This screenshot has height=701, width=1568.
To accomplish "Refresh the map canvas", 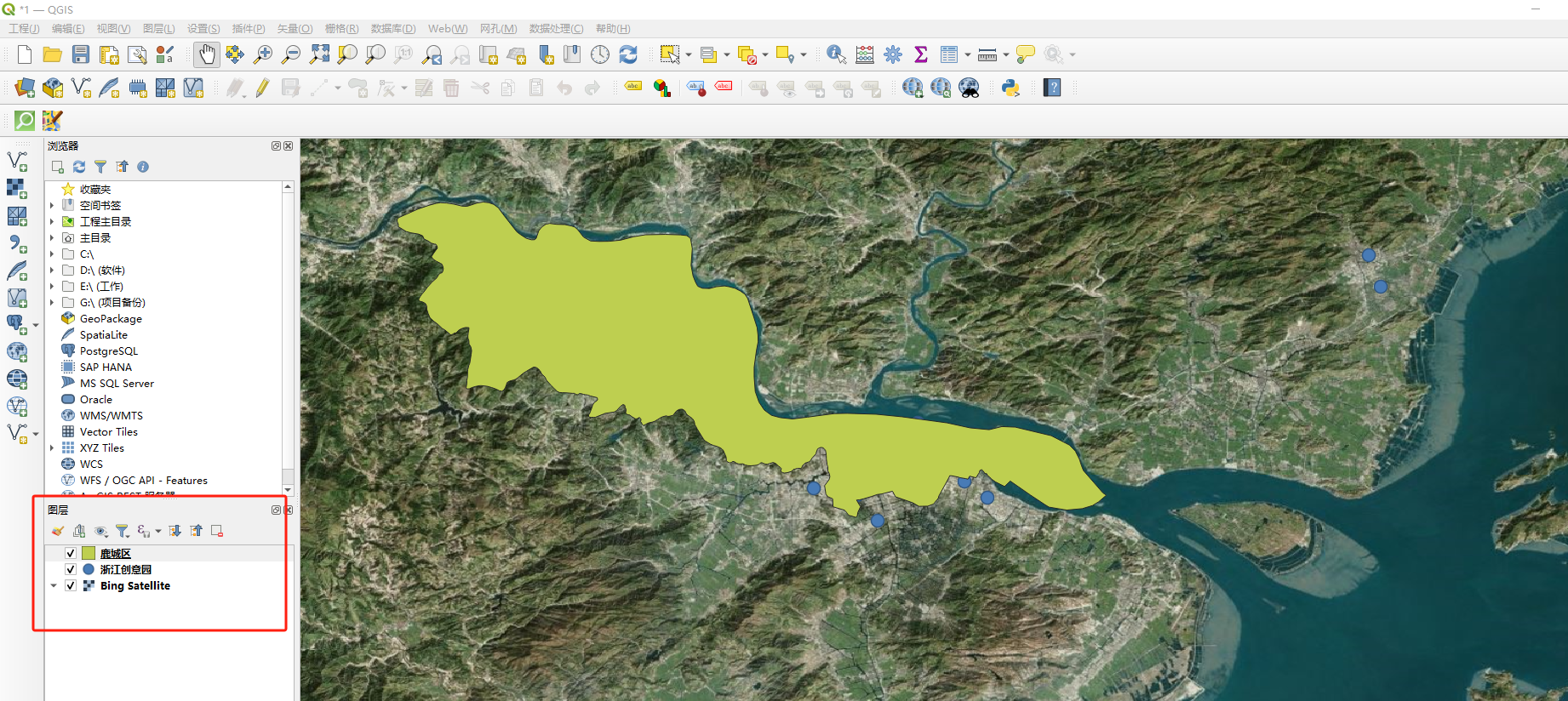I will tap(628, 54).
